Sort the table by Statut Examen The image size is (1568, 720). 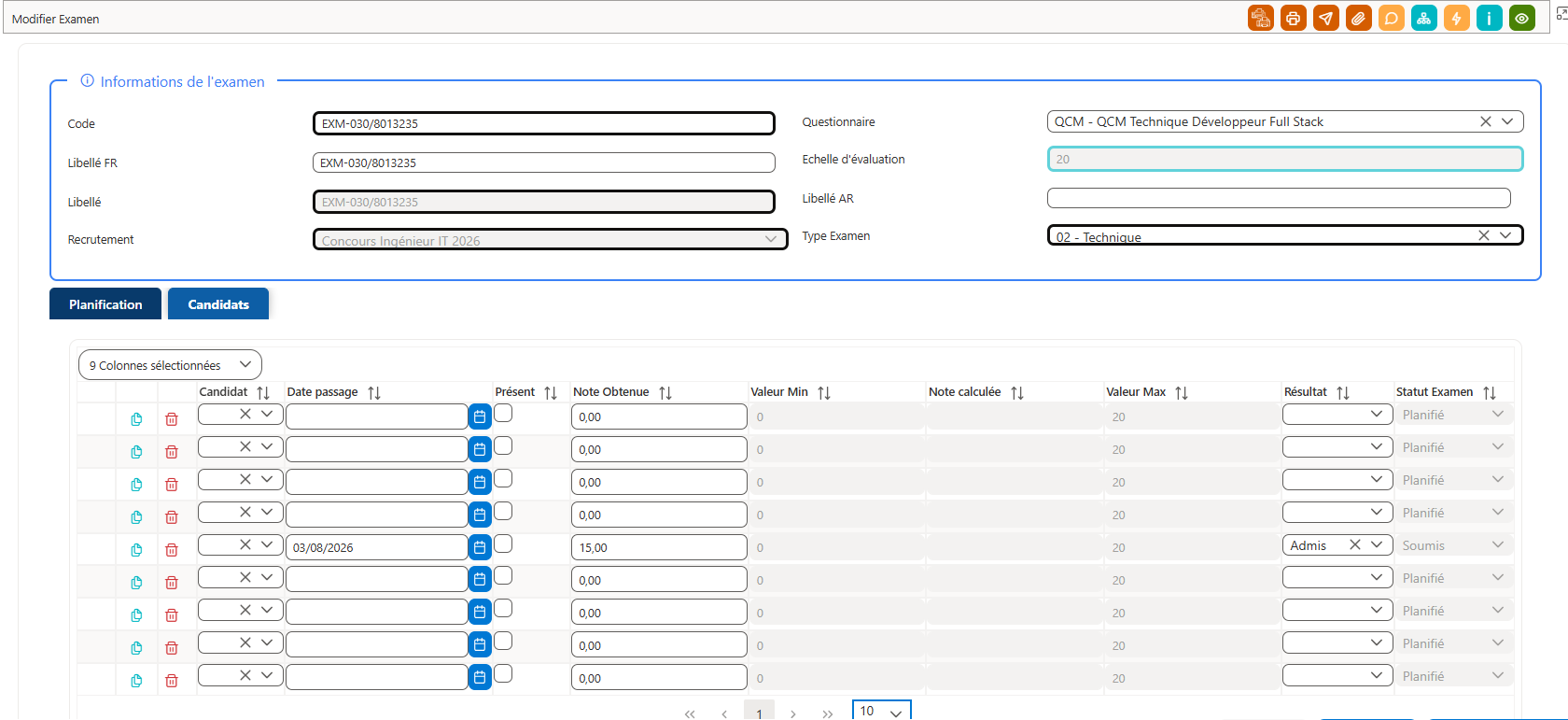point(1490,393)
